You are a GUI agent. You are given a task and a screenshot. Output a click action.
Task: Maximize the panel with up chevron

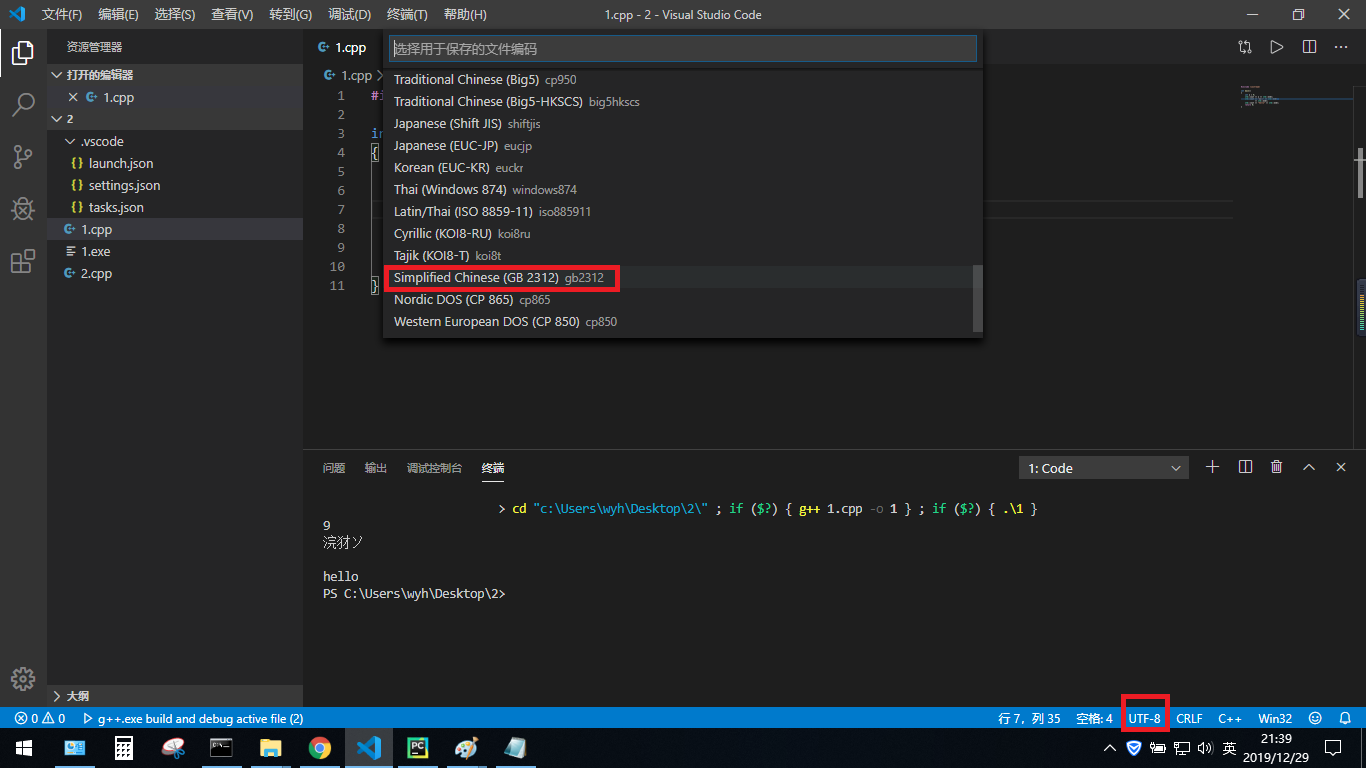[x=1308, y=467]
